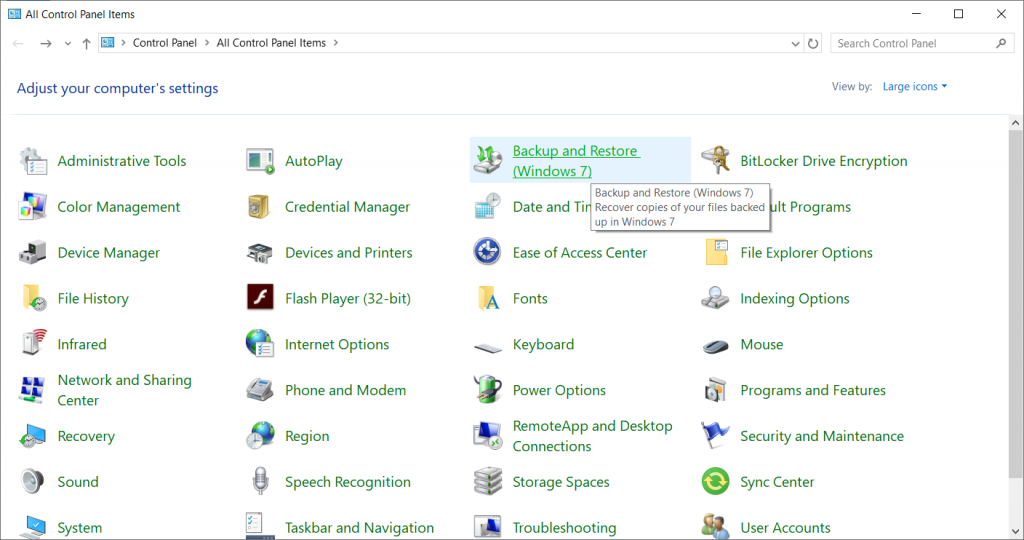This screenshot has width=1024, height=540.
Task: Click the Credential Manager safe icon
Action: [x=259, y=207]
